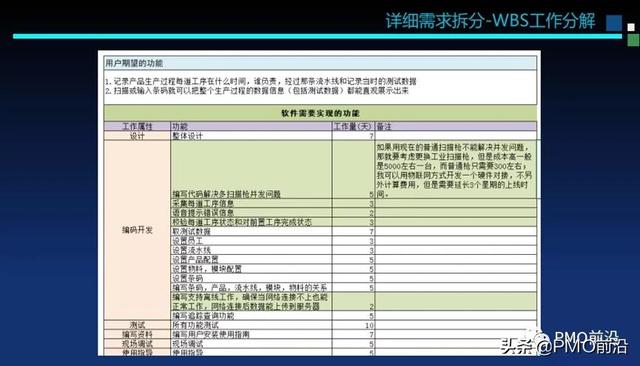Viewport: 640px width, 366px height.
Task: Click the small white square near title
Action: [x=631, y=27]
